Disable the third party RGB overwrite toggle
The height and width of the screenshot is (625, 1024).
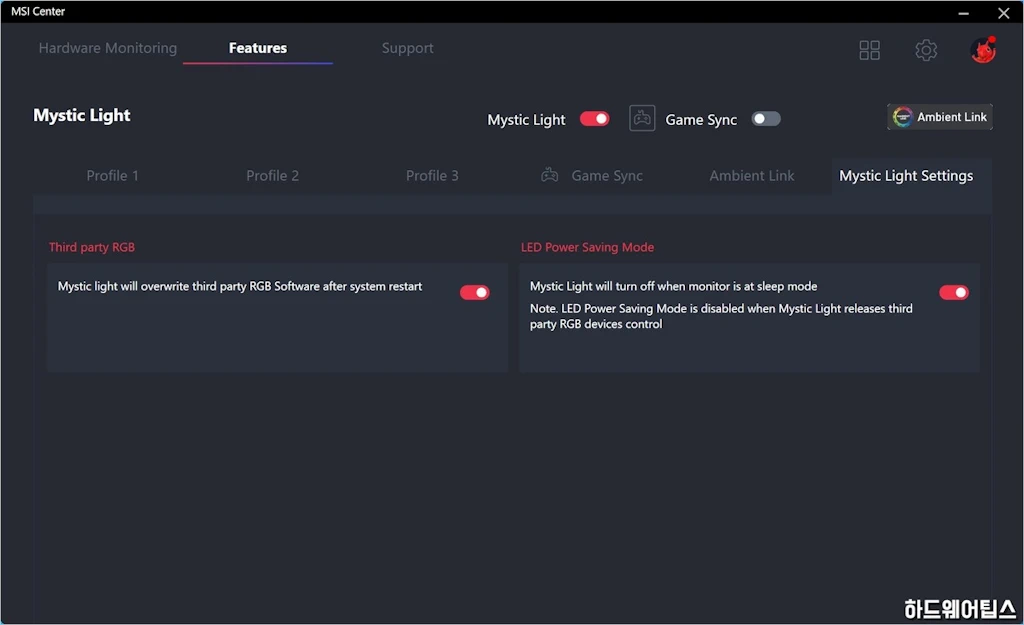point(475,293)
